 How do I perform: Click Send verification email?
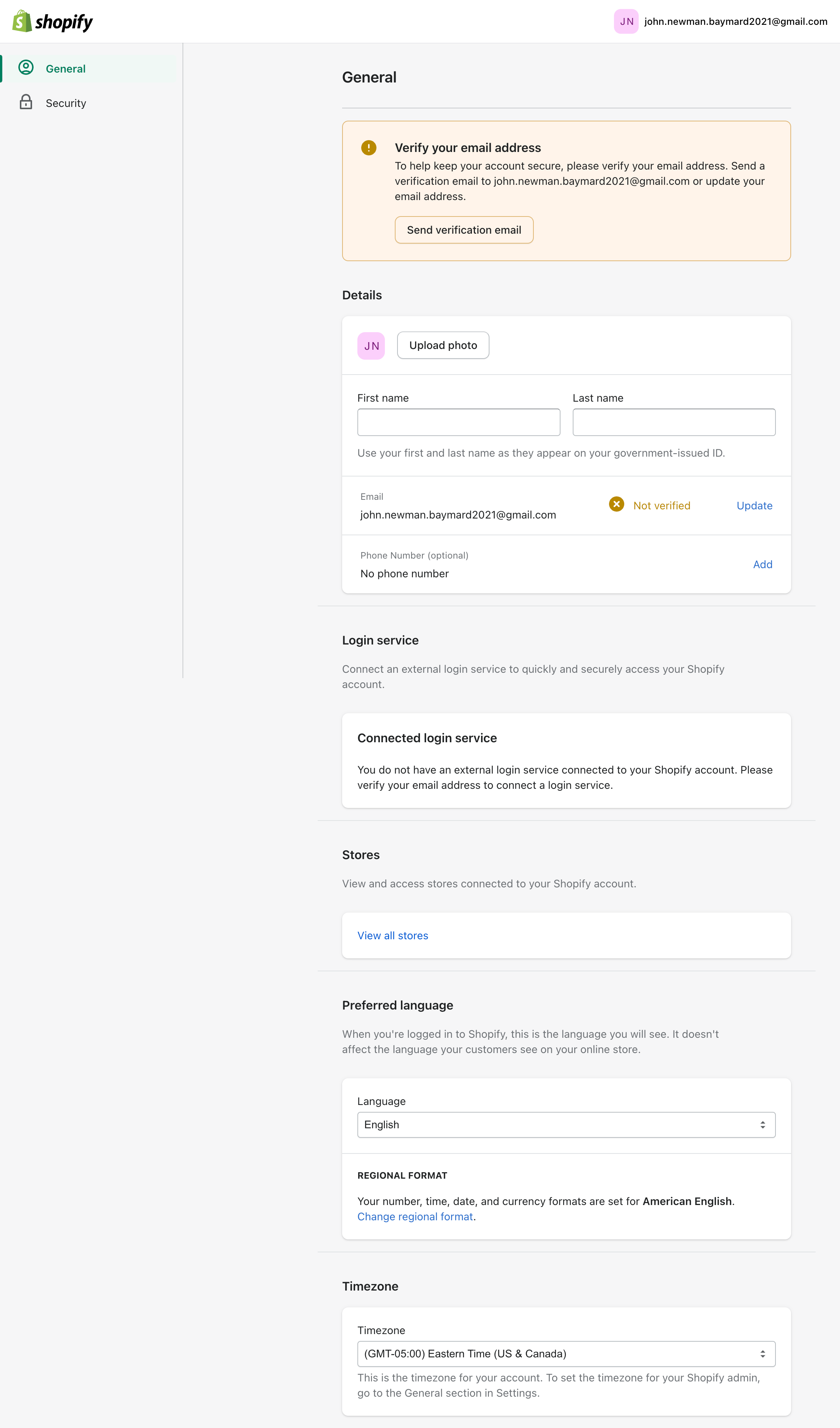tap(464, 229)
